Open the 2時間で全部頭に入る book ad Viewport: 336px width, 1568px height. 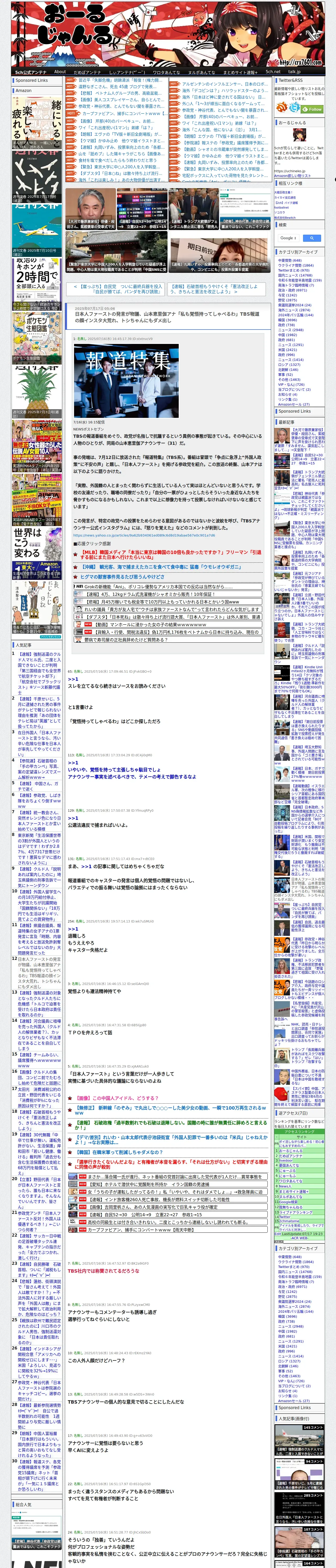coord(37,285)
